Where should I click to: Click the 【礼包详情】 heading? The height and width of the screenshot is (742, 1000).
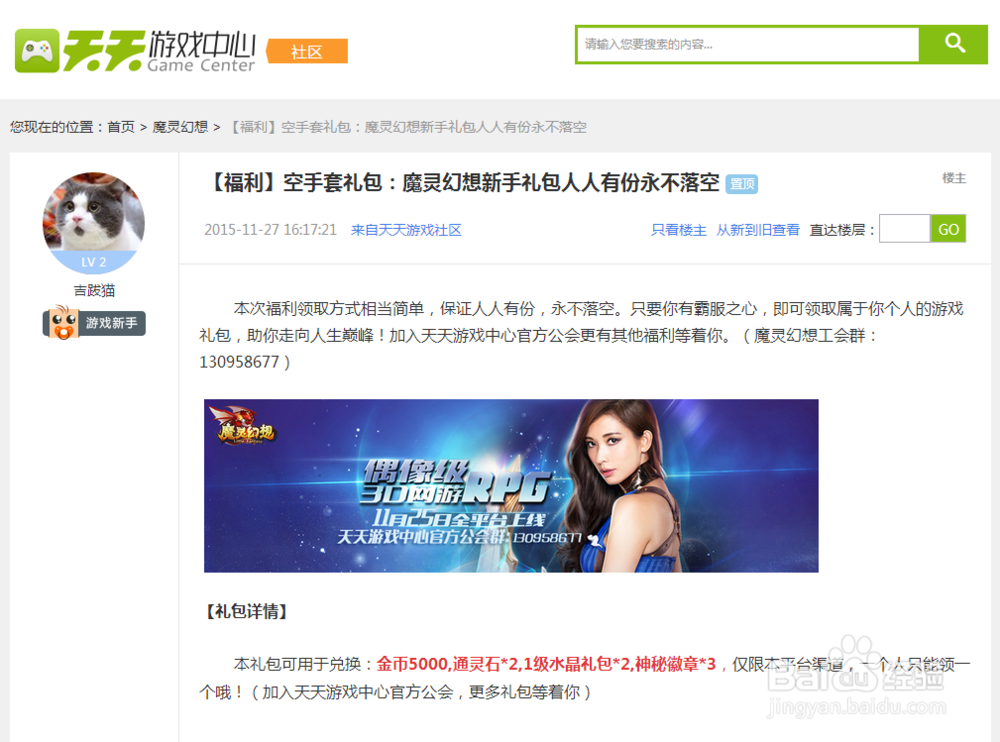point(246,611)
